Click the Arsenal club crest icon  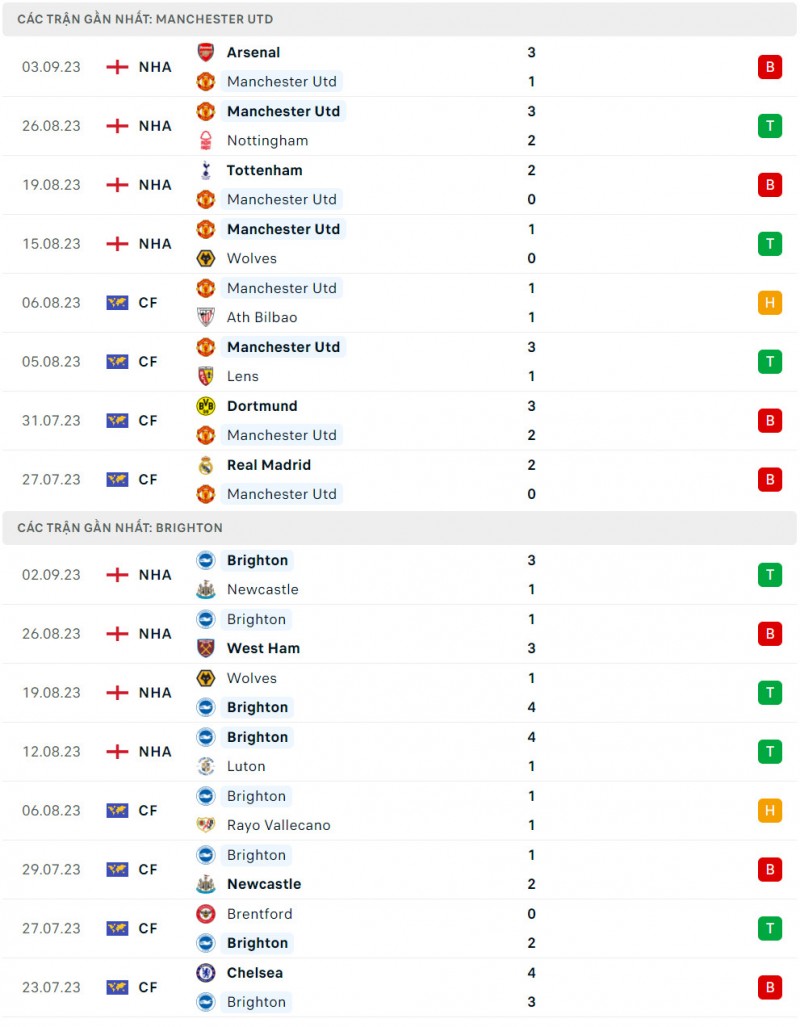(x=205, y=53)
